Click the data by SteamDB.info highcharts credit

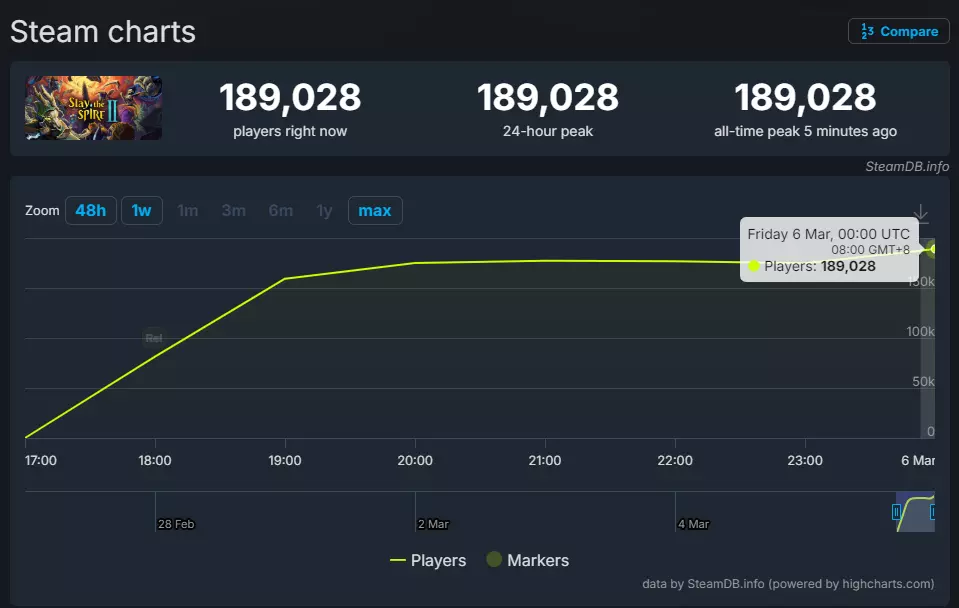point(788,584)
